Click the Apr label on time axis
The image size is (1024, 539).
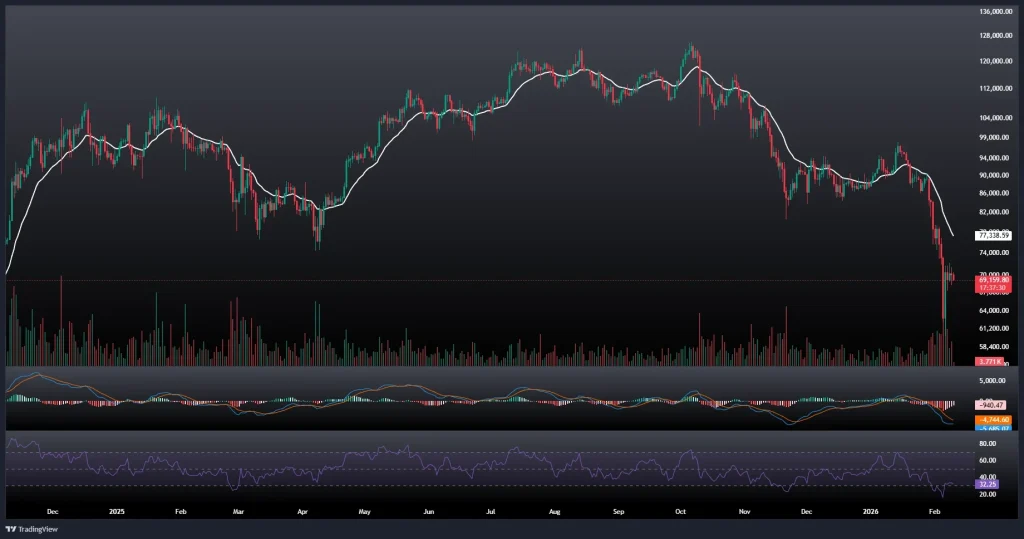(303, 510)
